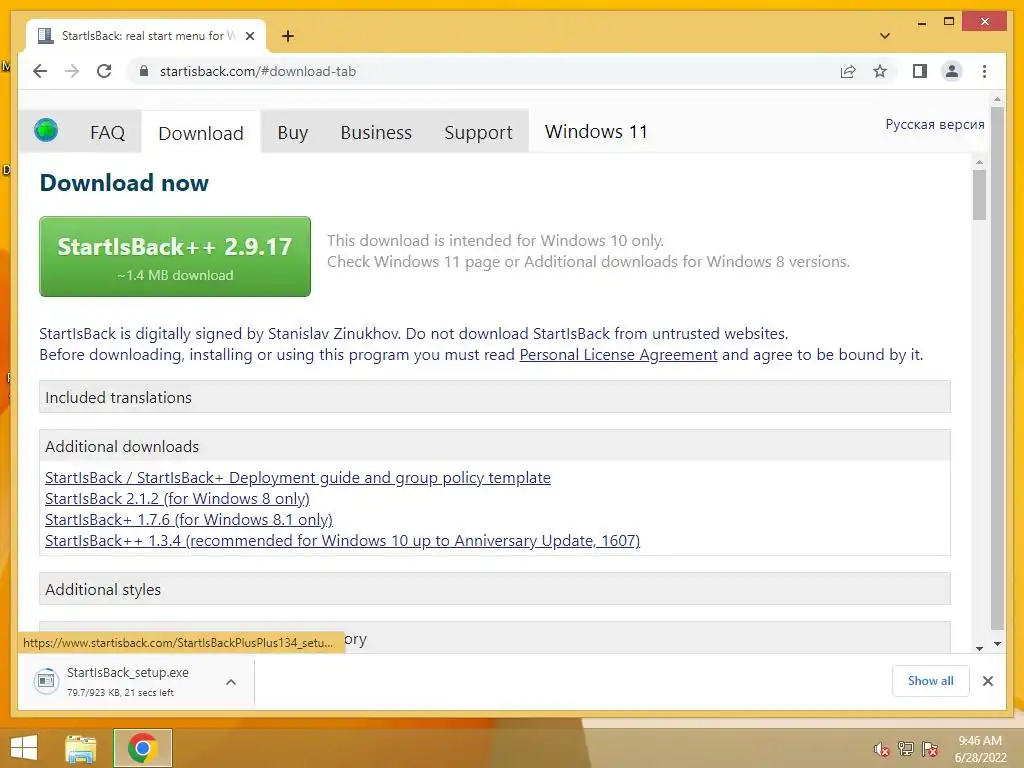This screenshot has height=768, width=1024.
Task: Show all downloads
Action: click(x=931, y=681)
